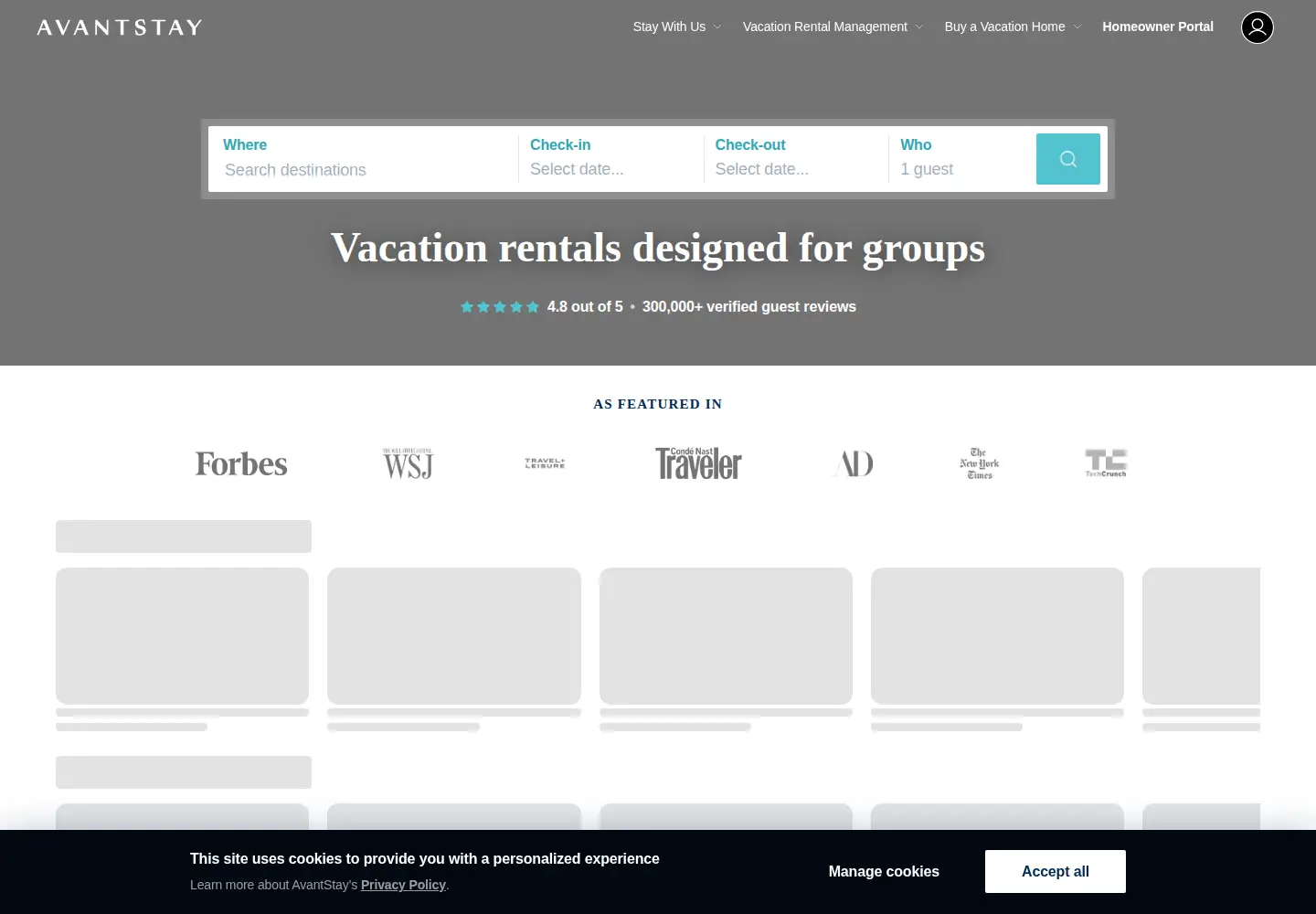
Task: Click the Travel + Leisure logo
Action: [x=545, y=463]
